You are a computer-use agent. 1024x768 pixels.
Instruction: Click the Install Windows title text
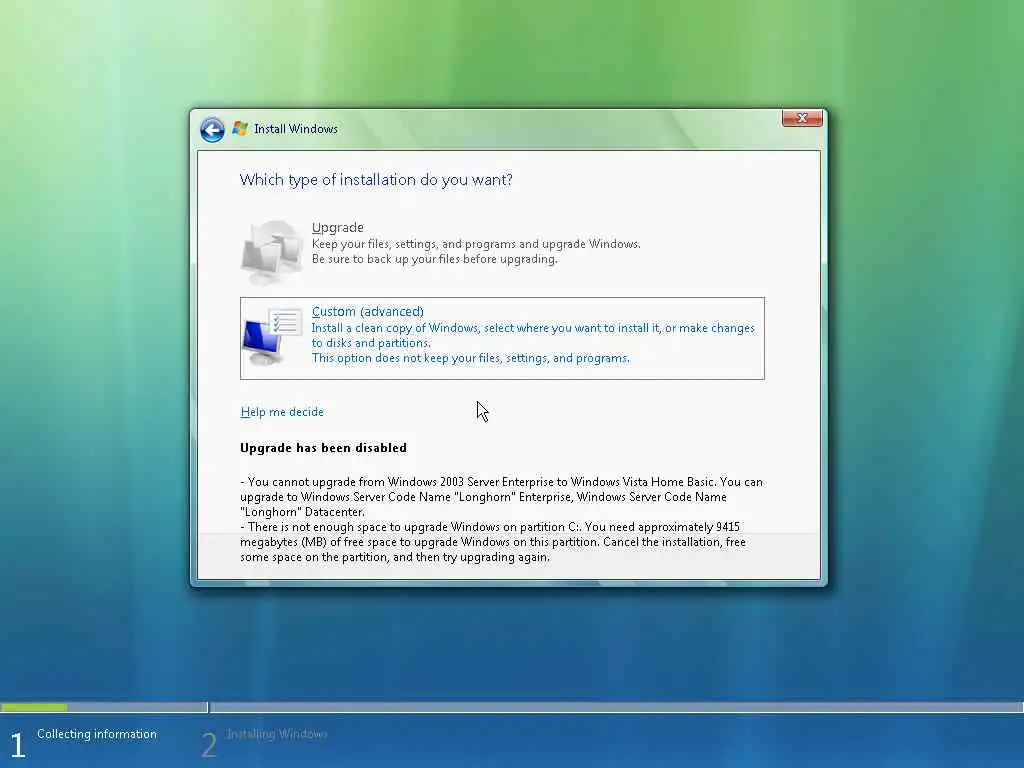tap(296, 129)
